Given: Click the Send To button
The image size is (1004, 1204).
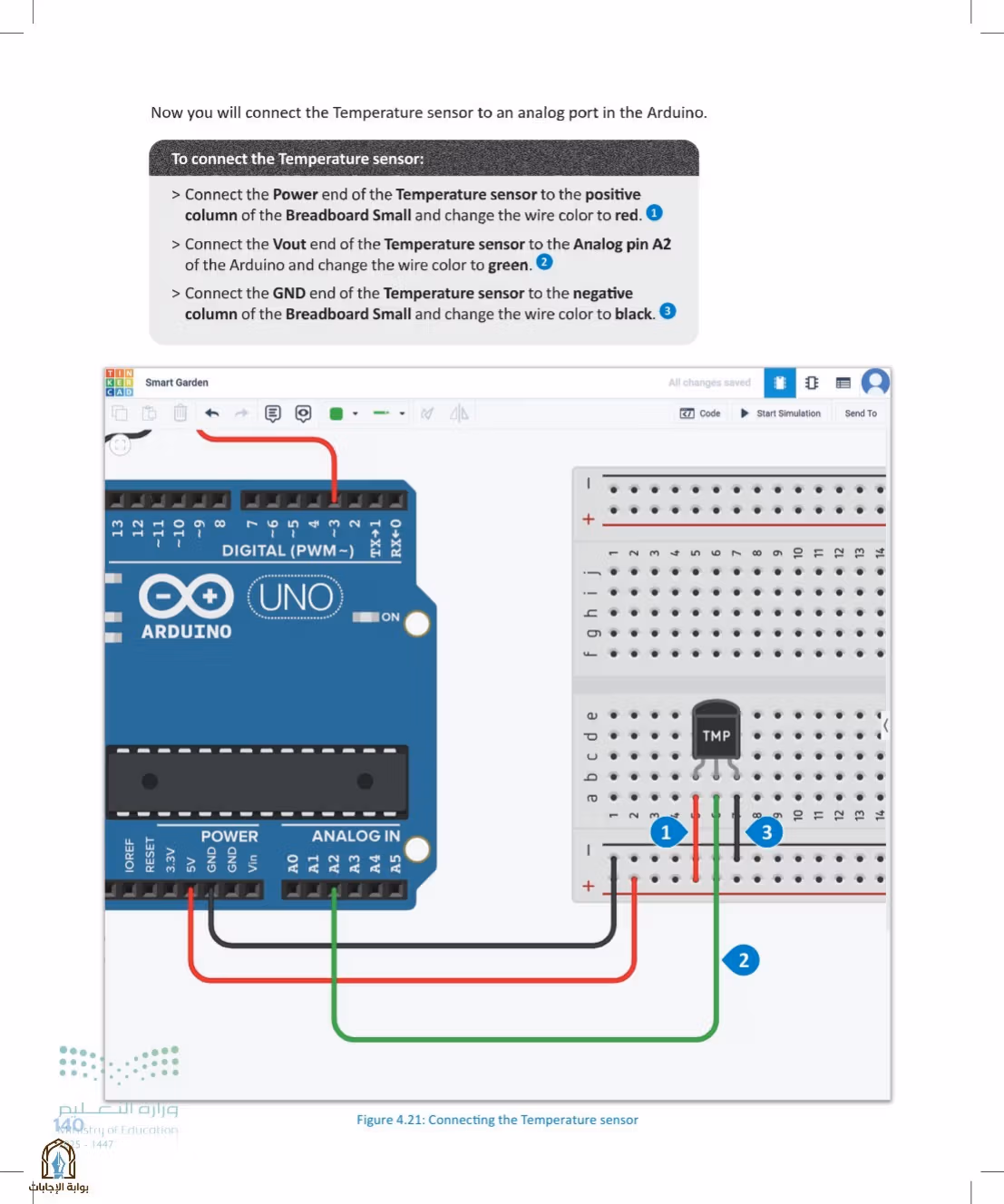Looking at the screenshot, I should tap(861, 413).
